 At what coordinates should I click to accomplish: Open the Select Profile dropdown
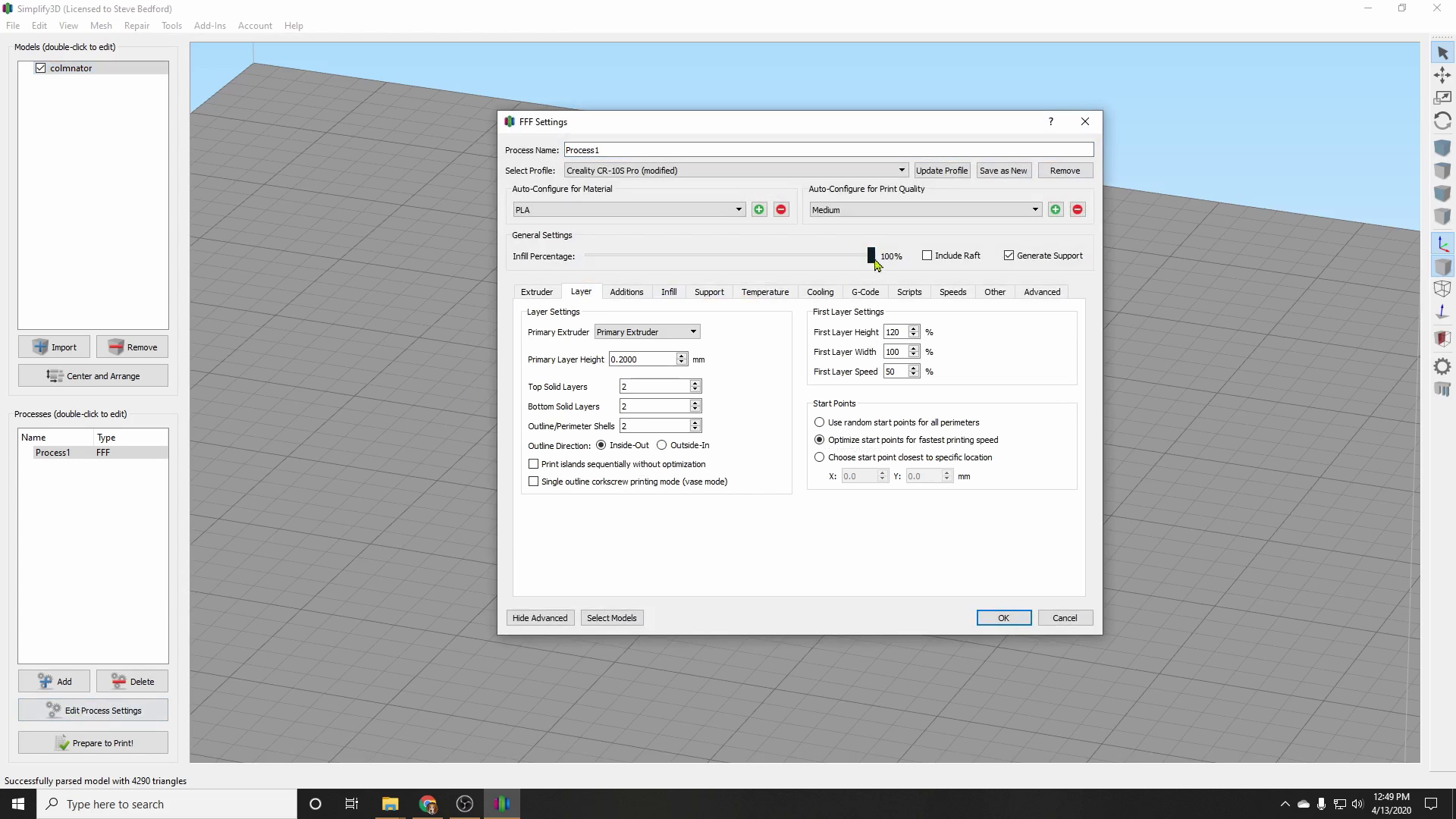point(736,171)
